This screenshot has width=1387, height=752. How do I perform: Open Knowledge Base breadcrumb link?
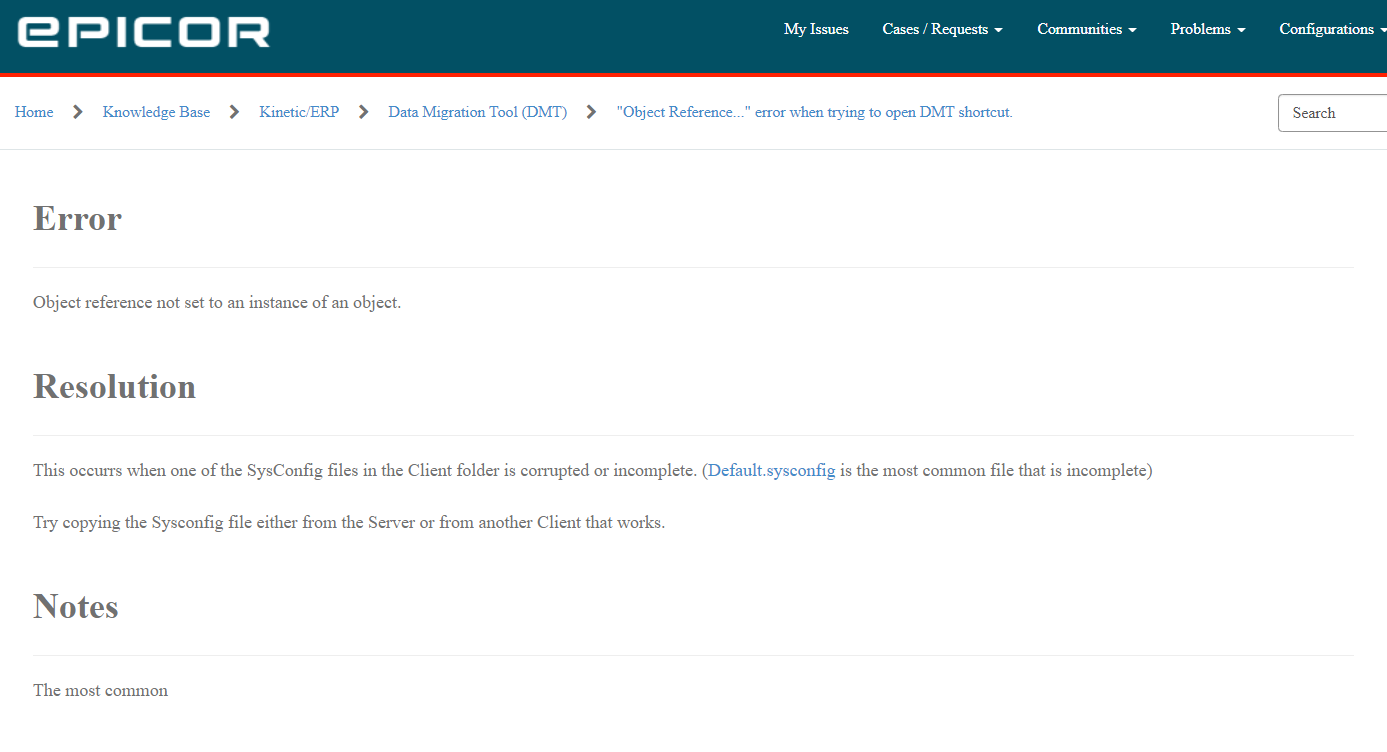pyautogui.click(x=156, y=112)
